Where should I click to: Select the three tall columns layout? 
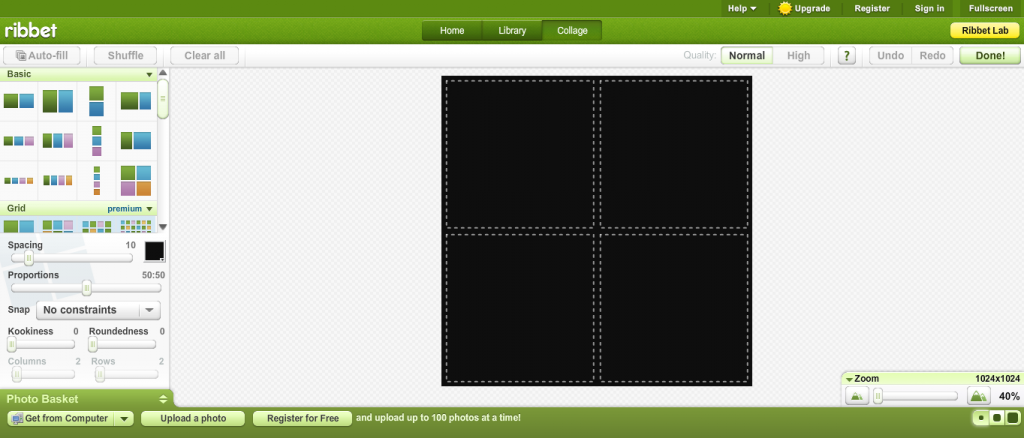tap(58, 140)
